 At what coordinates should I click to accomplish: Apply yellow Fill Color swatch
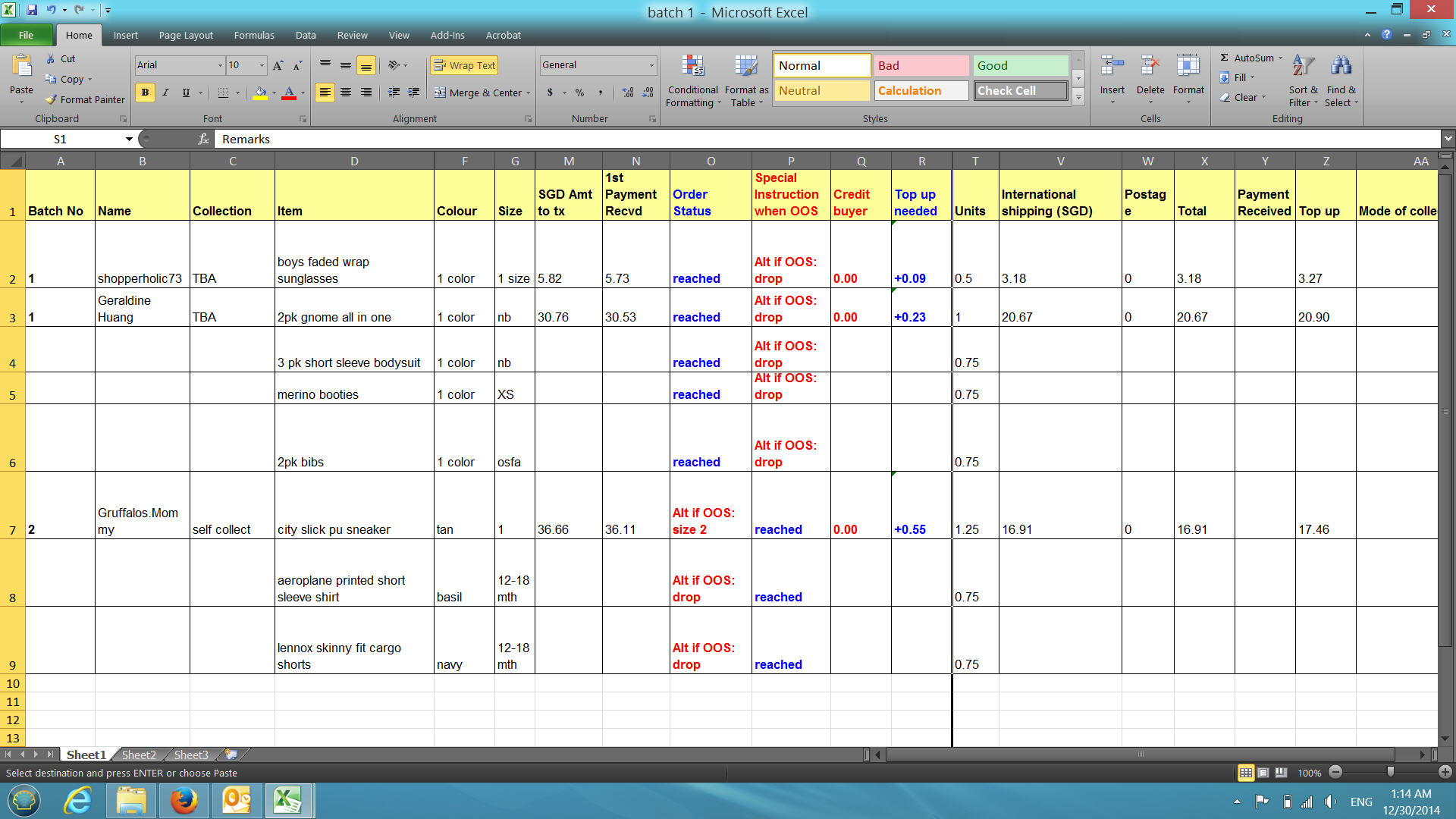[x=260, y=93]
